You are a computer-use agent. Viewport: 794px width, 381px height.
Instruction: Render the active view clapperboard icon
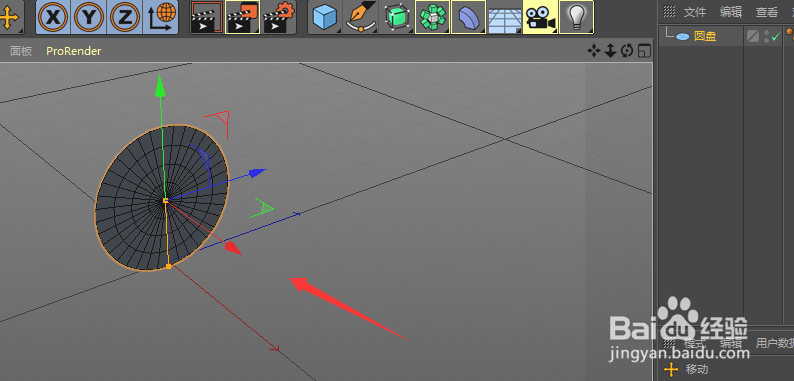207,17
